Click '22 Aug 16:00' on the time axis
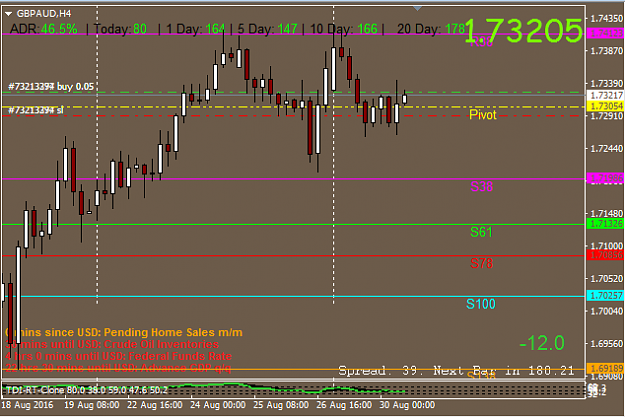625x418 pixels. 155,405
